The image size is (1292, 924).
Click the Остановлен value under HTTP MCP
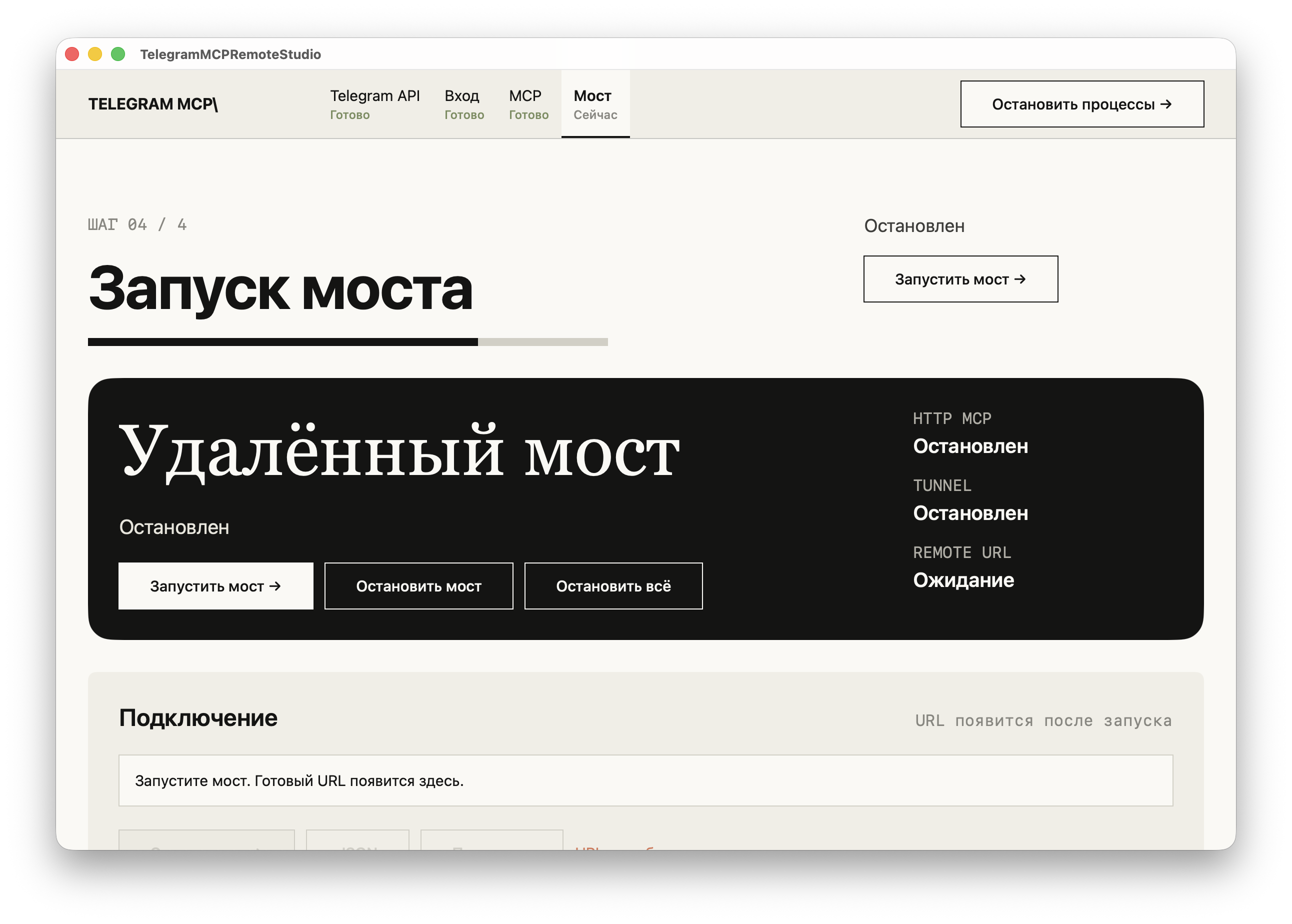click(970, 446)
